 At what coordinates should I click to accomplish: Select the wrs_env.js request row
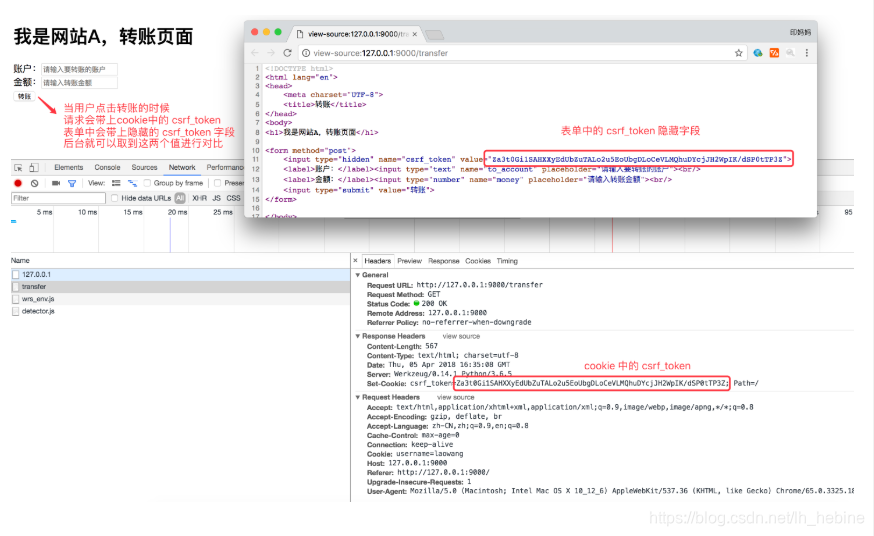[181, 299]
